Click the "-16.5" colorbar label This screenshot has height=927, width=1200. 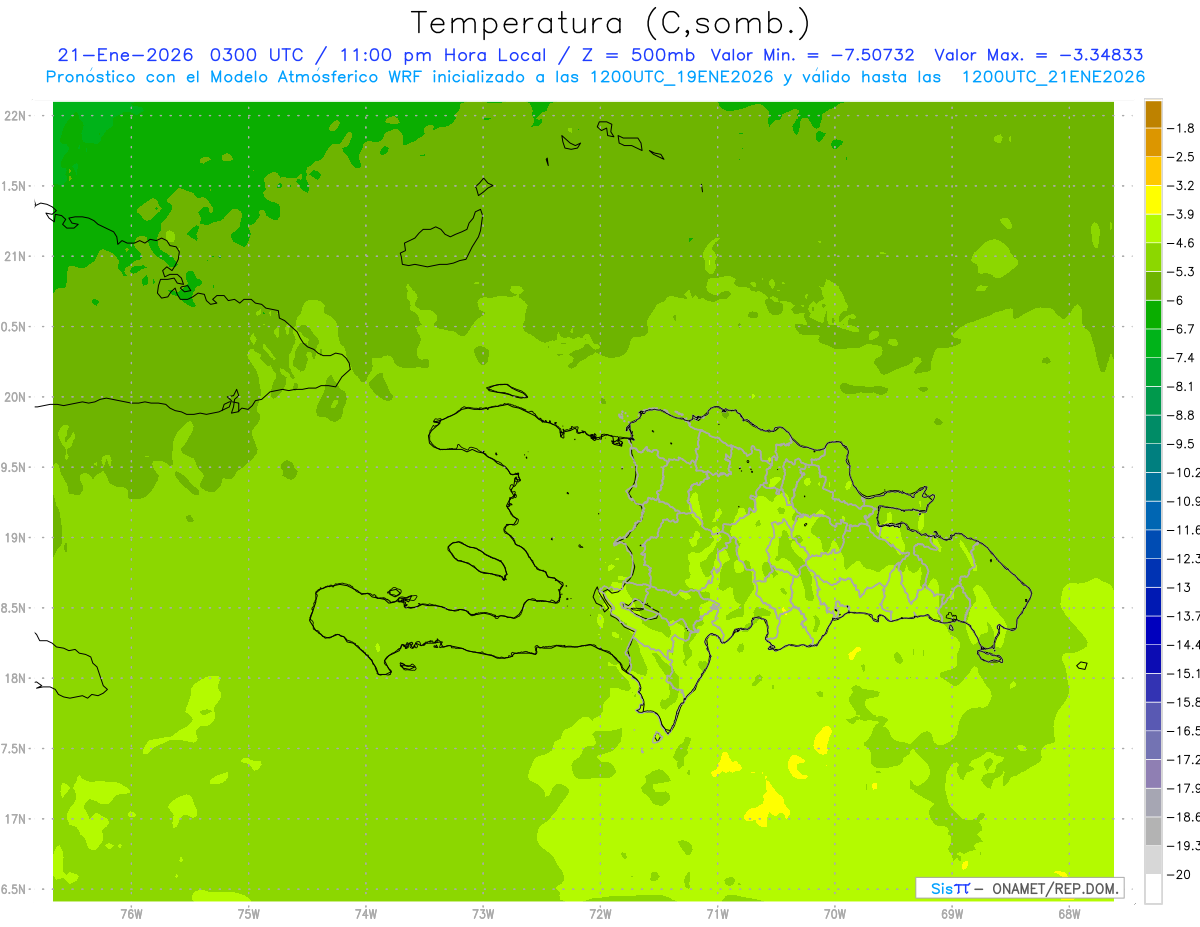pyautogui.click(x=1184, y=731)
